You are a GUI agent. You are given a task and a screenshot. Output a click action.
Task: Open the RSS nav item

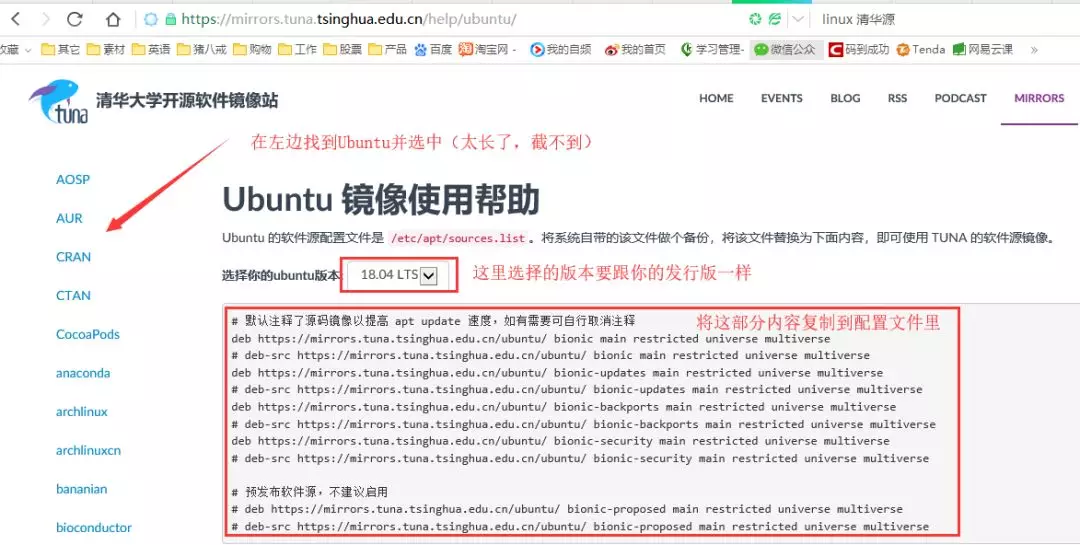point(897,99)
